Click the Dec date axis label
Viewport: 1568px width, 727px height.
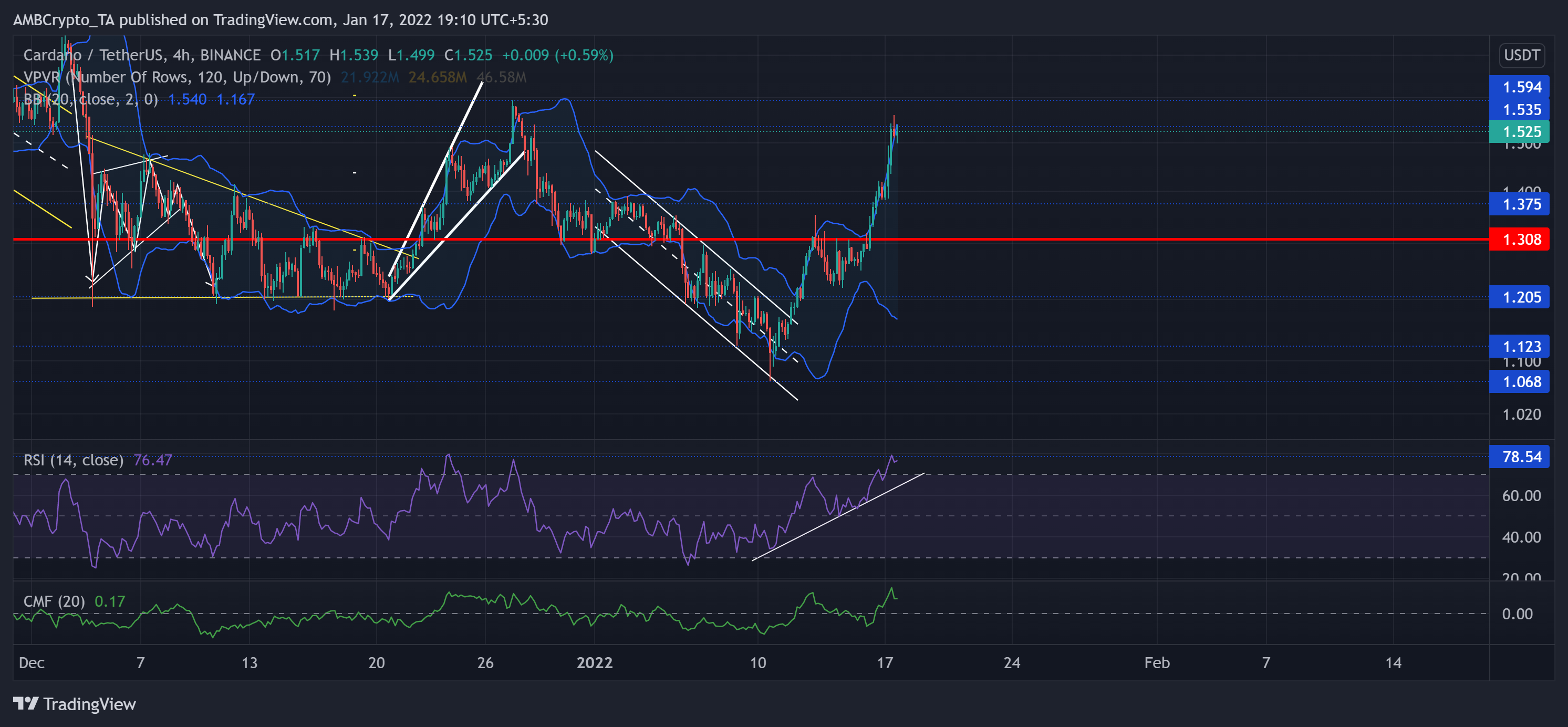(32, 662)
